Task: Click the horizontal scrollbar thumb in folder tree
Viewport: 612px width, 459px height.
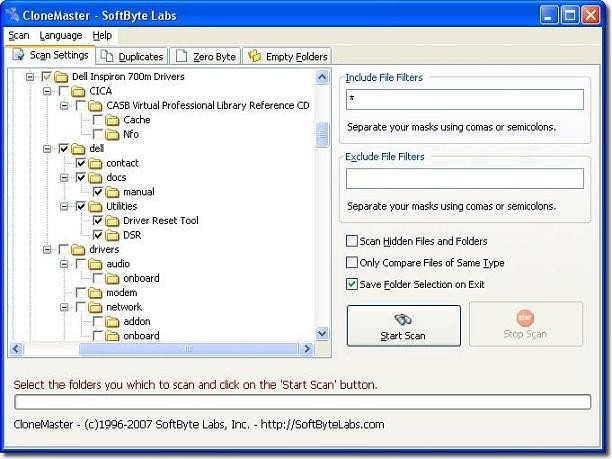Action: coord(188,349)
